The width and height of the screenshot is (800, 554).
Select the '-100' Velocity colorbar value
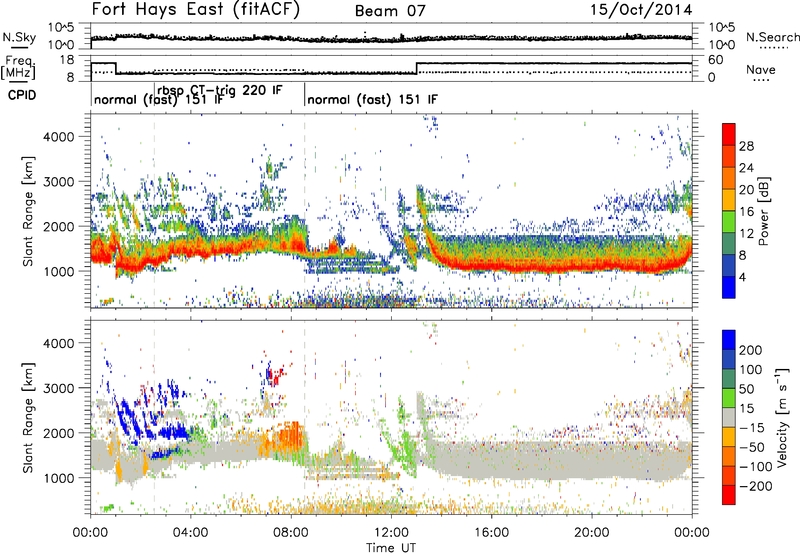pyautogui.click(x=756, y=467)
